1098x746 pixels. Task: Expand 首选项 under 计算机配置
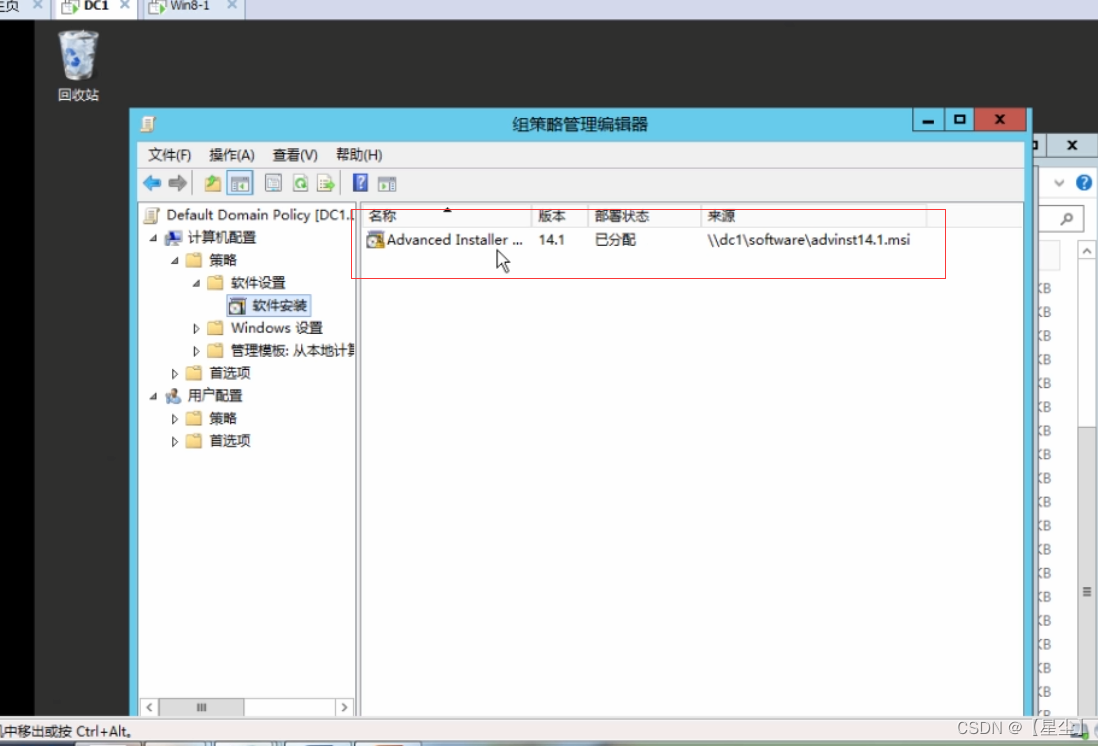[x=174, y=373]
